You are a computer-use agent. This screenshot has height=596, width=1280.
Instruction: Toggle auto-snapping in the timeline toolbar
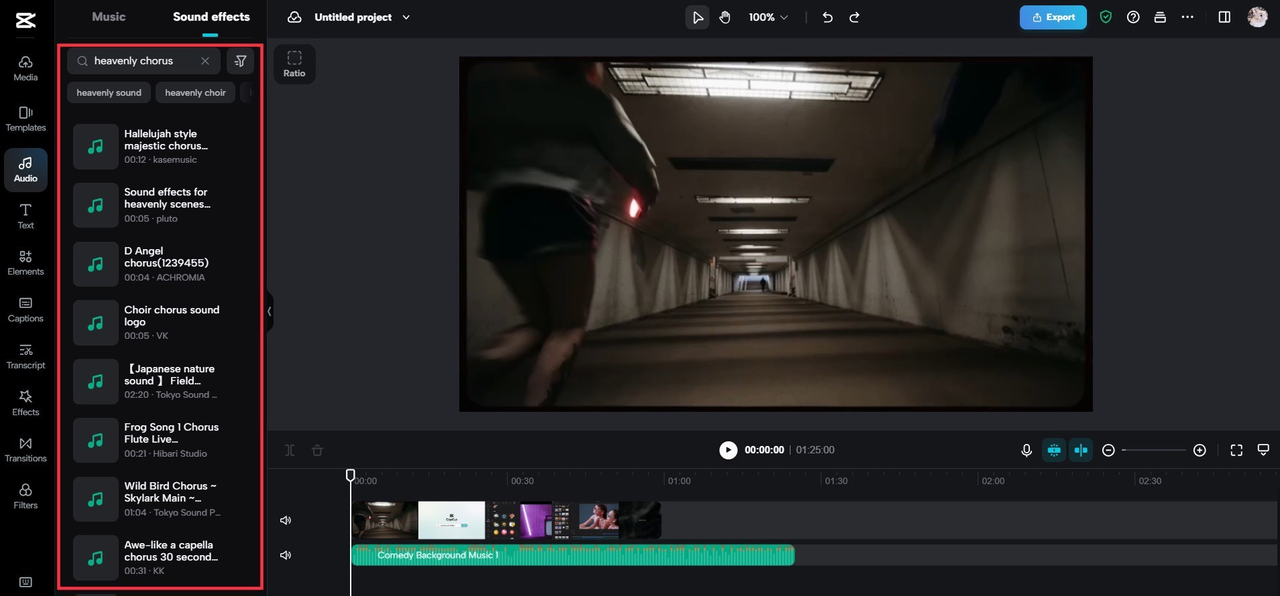[1053, 450]
